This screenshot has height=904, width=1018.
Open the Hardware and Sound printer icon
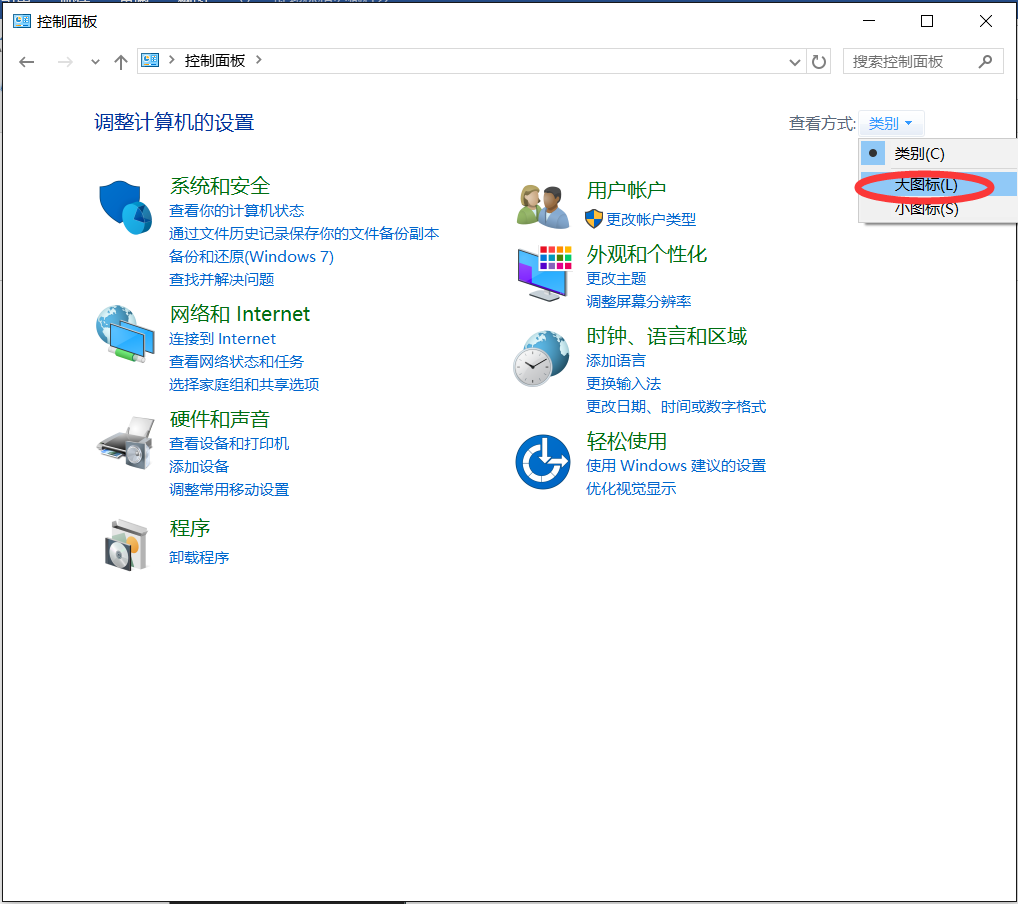125,443
